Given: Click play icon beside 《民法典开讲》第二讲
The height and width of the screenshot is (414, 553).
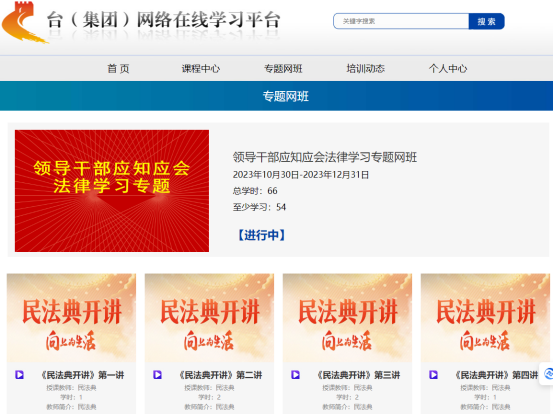Looking at the screenshot, I should click(157, 375).
